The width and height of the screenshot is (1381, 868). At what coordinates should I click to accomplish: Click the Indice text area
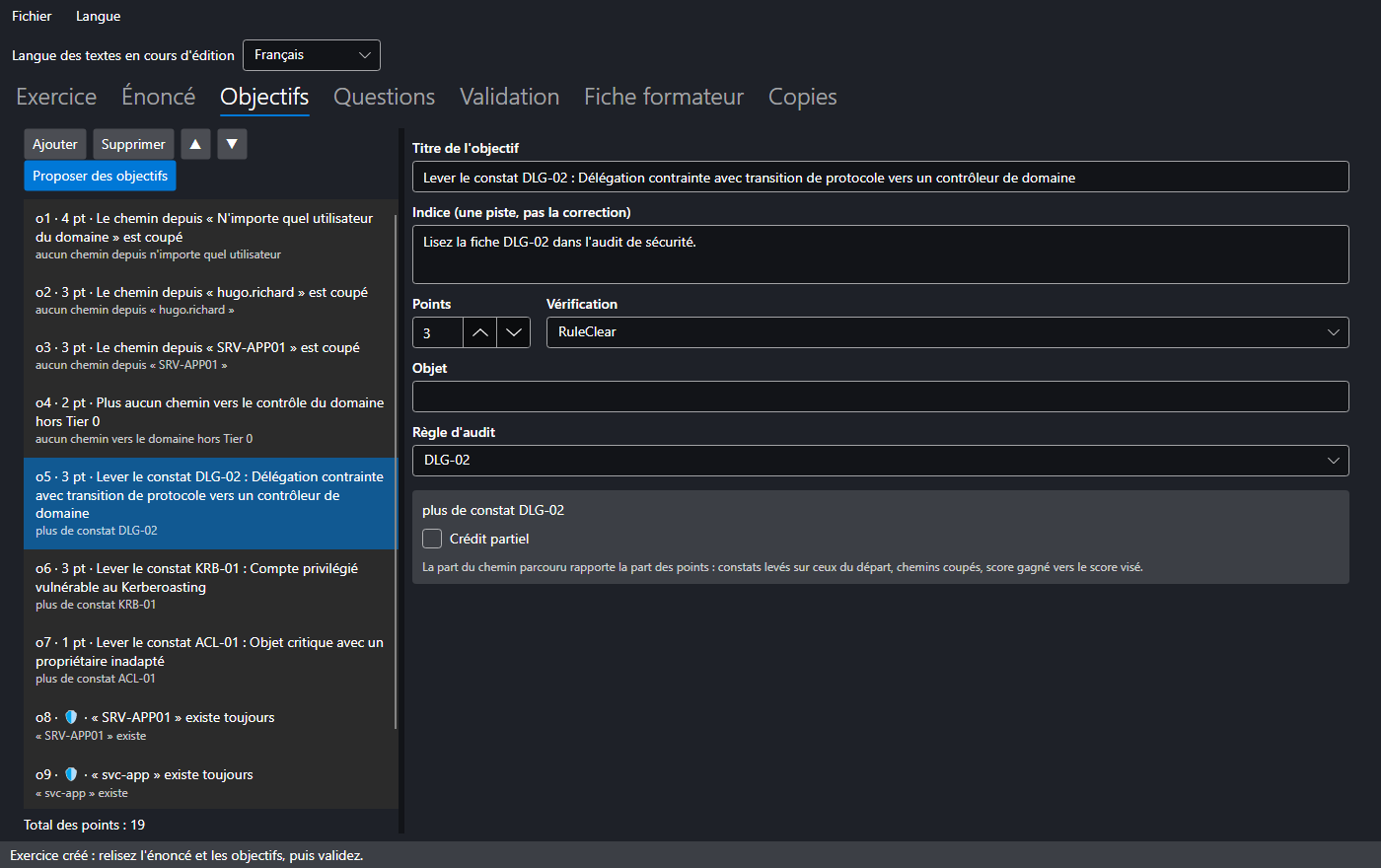[x=880, y=254]
